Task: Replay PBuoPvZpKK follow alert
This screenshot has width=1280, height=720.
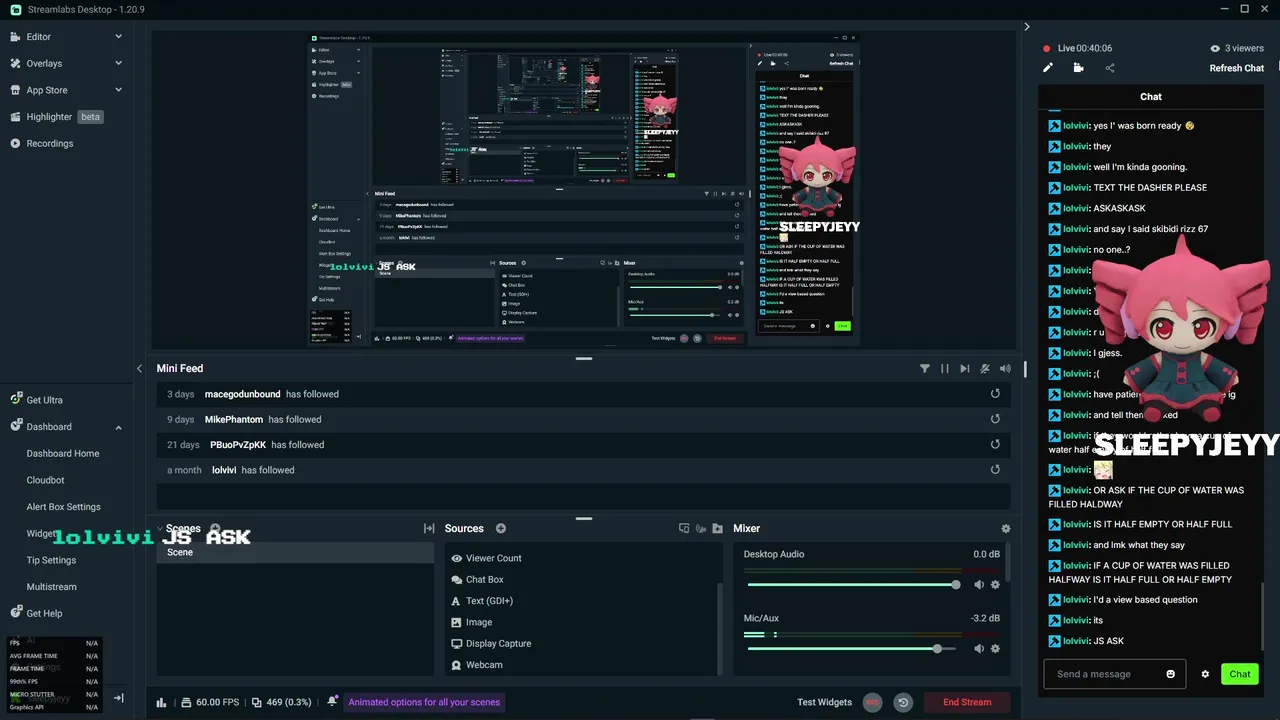Action: pos(995,444)
